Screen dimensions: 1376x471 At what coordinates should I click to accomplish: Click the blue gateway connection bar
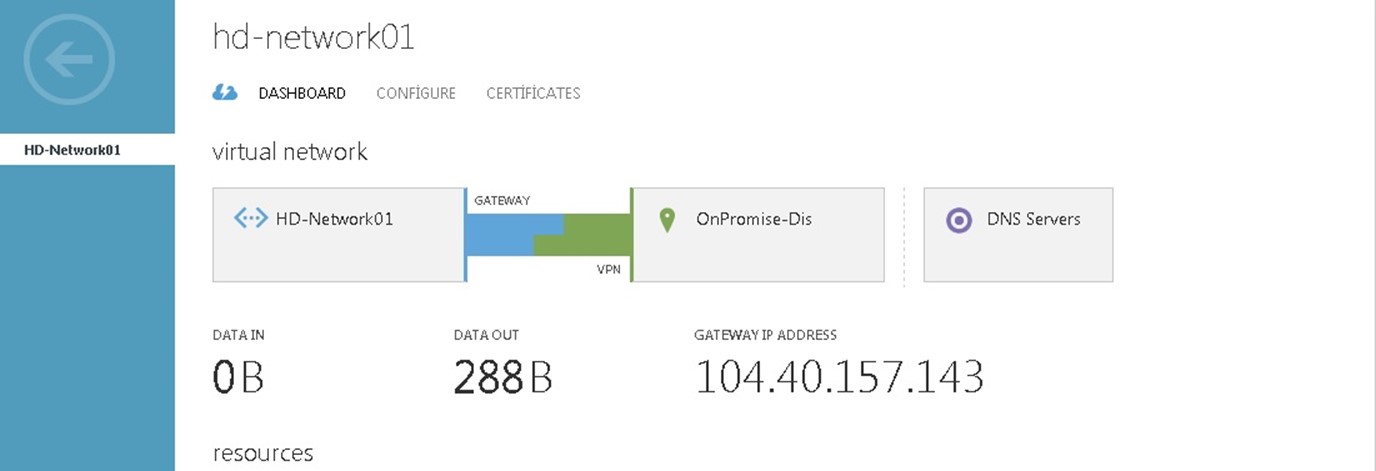(500, 233)
